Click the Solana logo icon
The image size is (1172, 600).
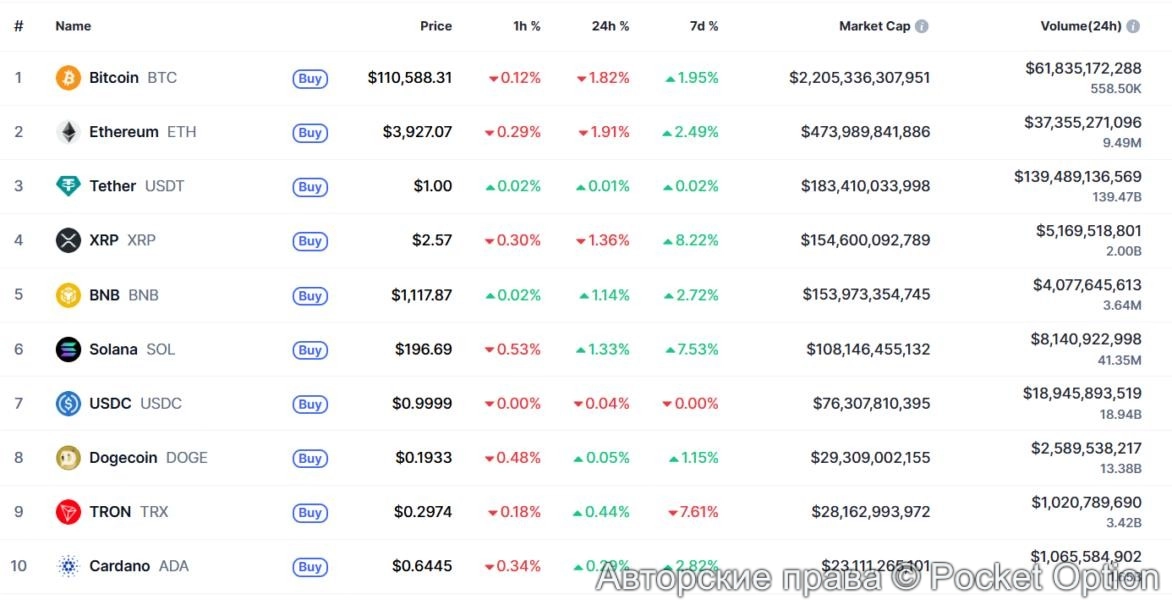[68, 349]
